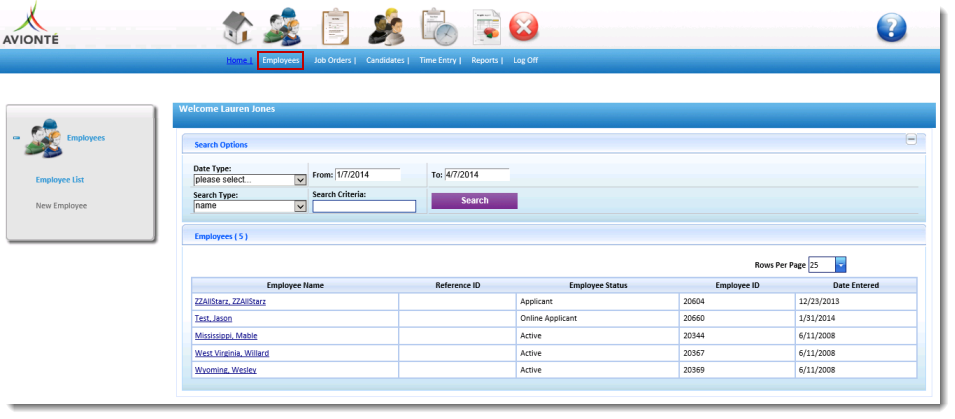Click the Job Orders clipboard icon

[336, 27]
